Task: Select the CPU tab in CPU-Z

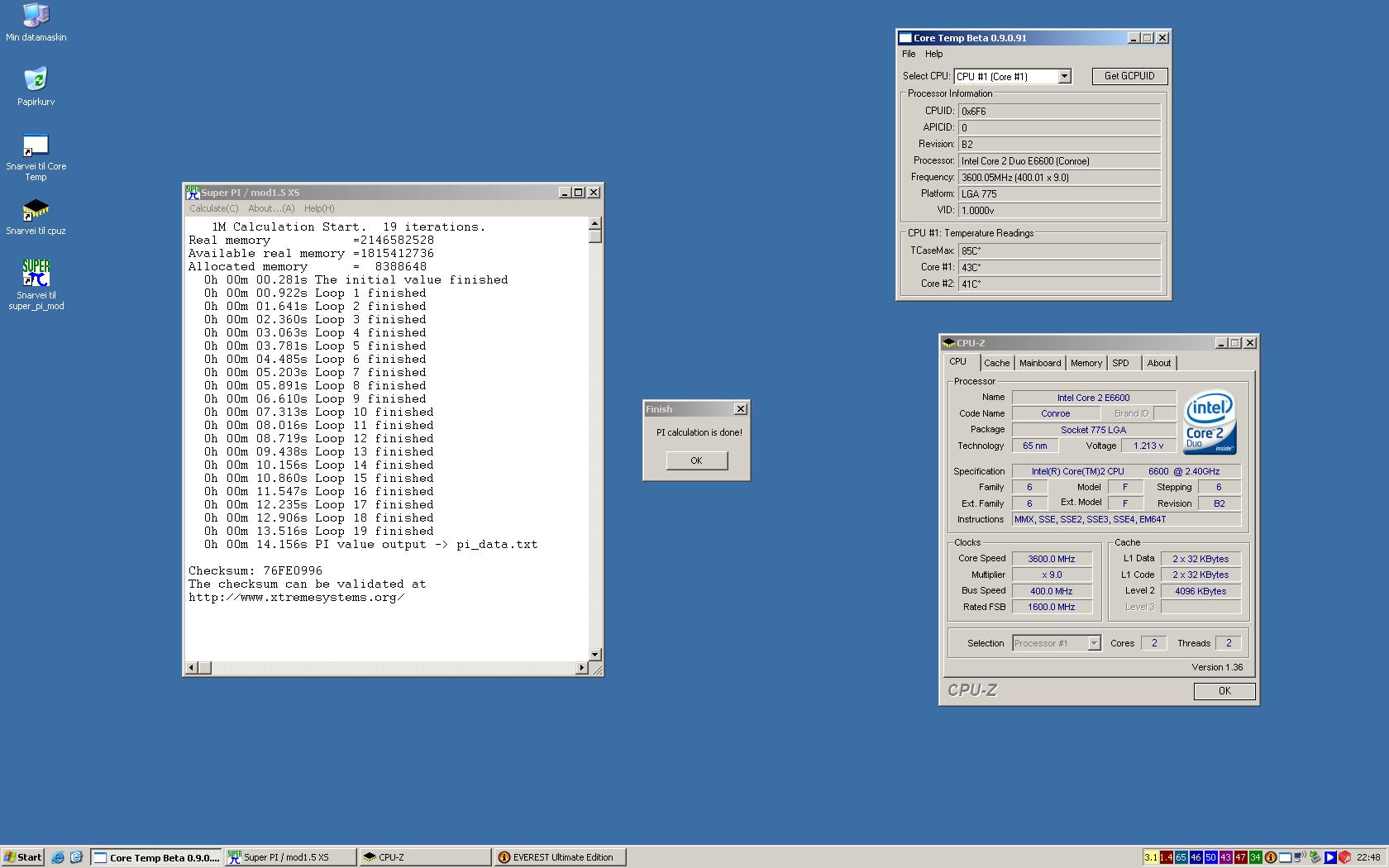Action: tap(959, 362)
